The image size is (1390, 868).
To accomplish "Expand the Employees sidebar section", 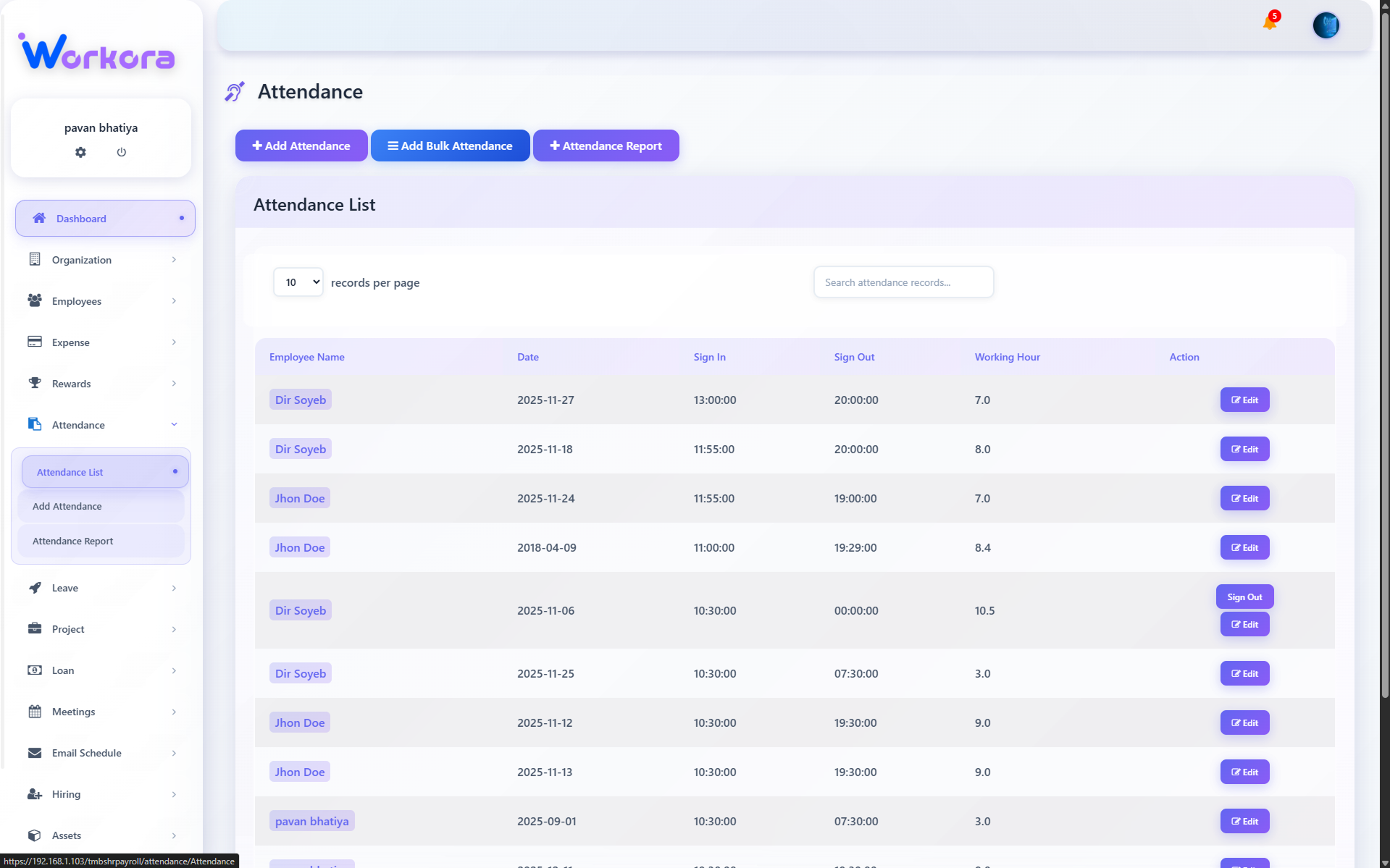I will [101, 301].
